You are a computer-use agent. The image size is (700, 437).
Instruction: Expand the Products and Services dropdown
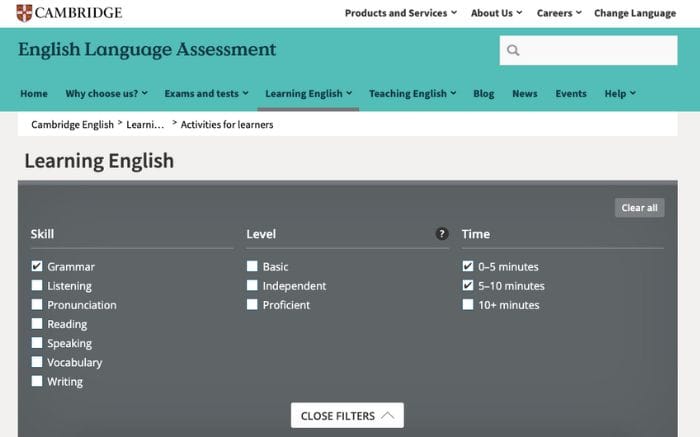tap(400, 13)
